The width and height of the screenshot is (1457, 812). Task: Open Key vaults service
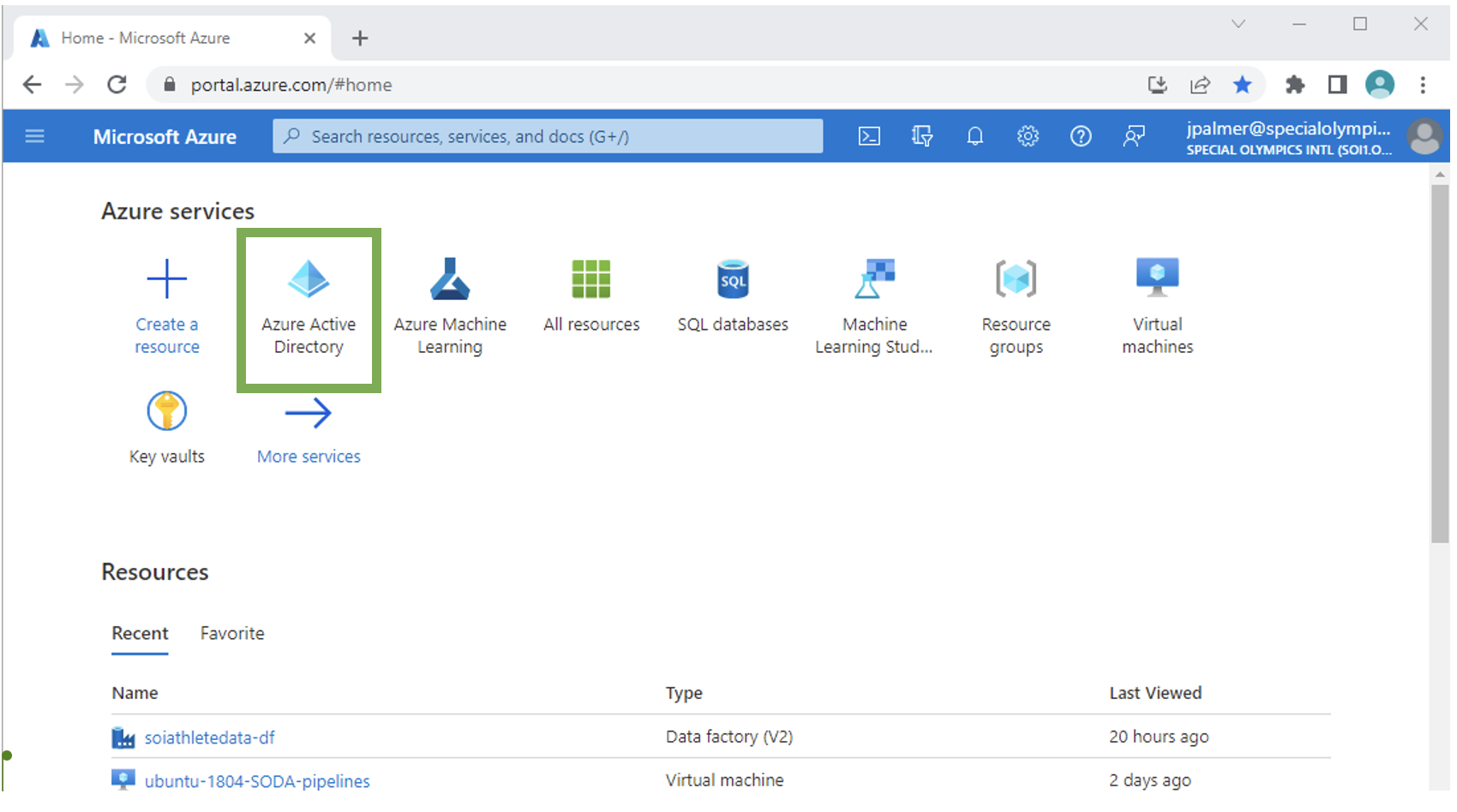pos(167,428)
